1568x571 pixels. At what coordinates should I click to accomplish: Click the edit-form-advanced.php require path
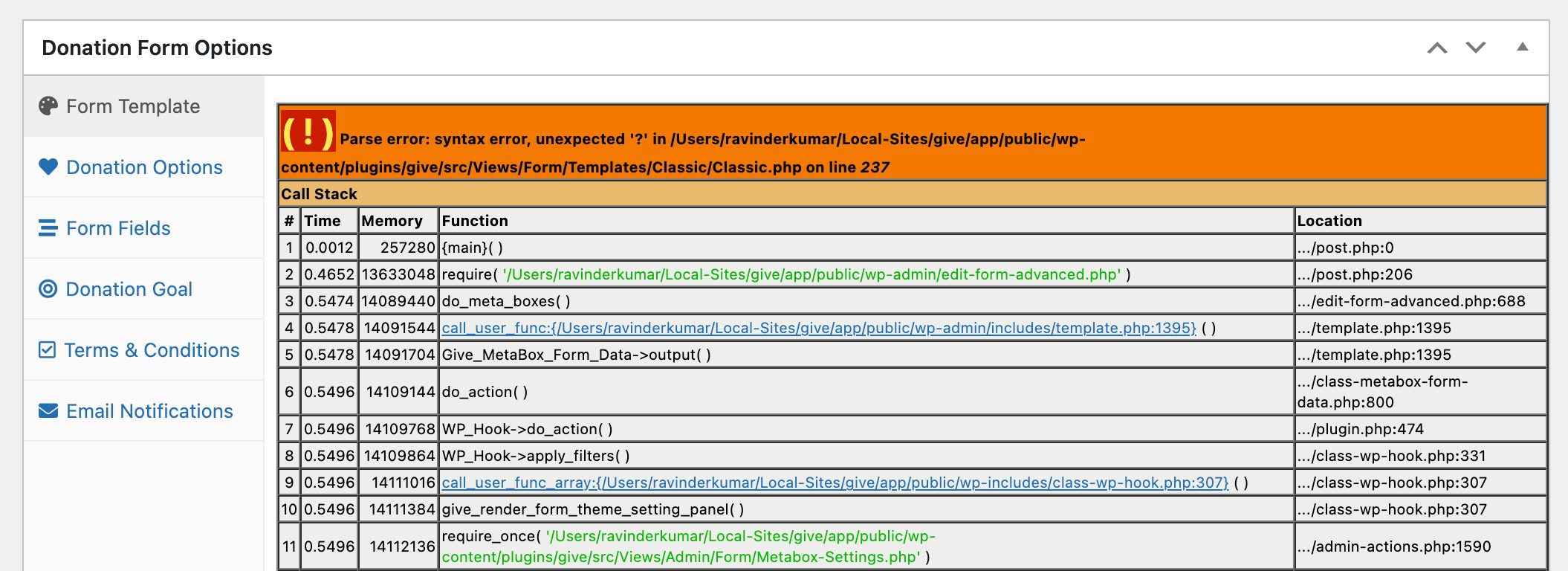(x=811, y=274)
